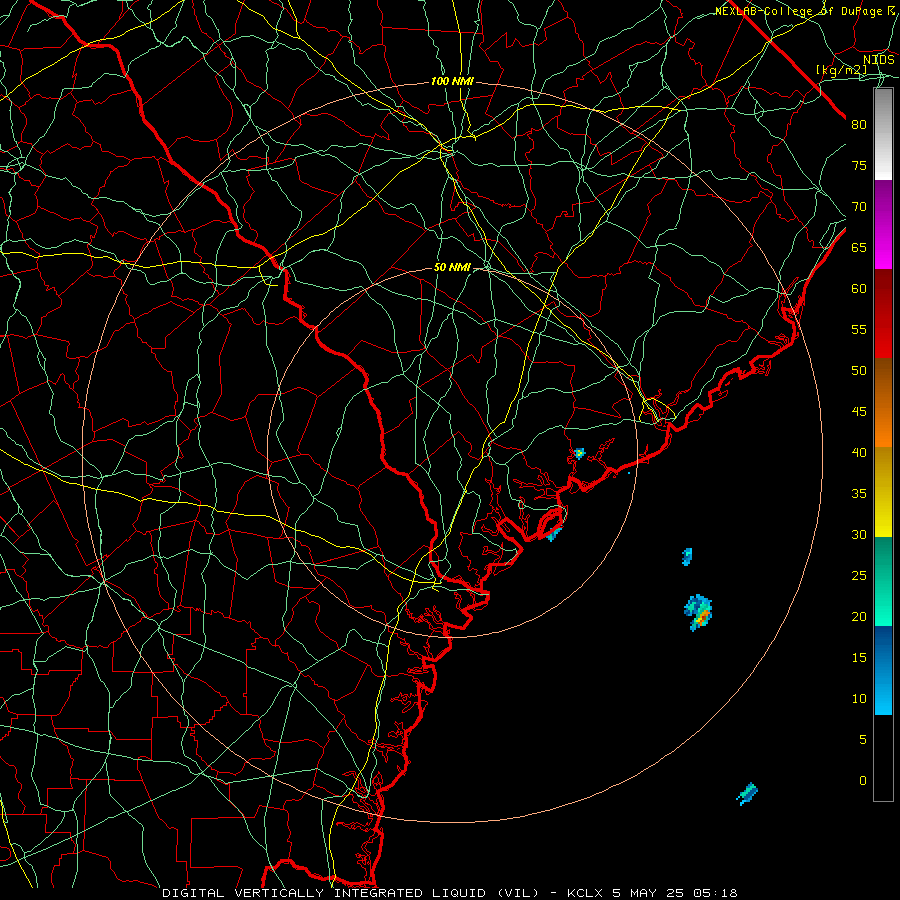Select the blue-cyan segment of the color bar
The image size is (900, 900).
click(x=883, y=670)
